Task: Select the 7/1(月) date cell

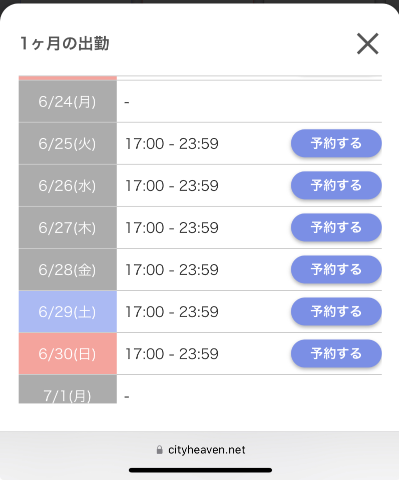Action: [68, 389]
